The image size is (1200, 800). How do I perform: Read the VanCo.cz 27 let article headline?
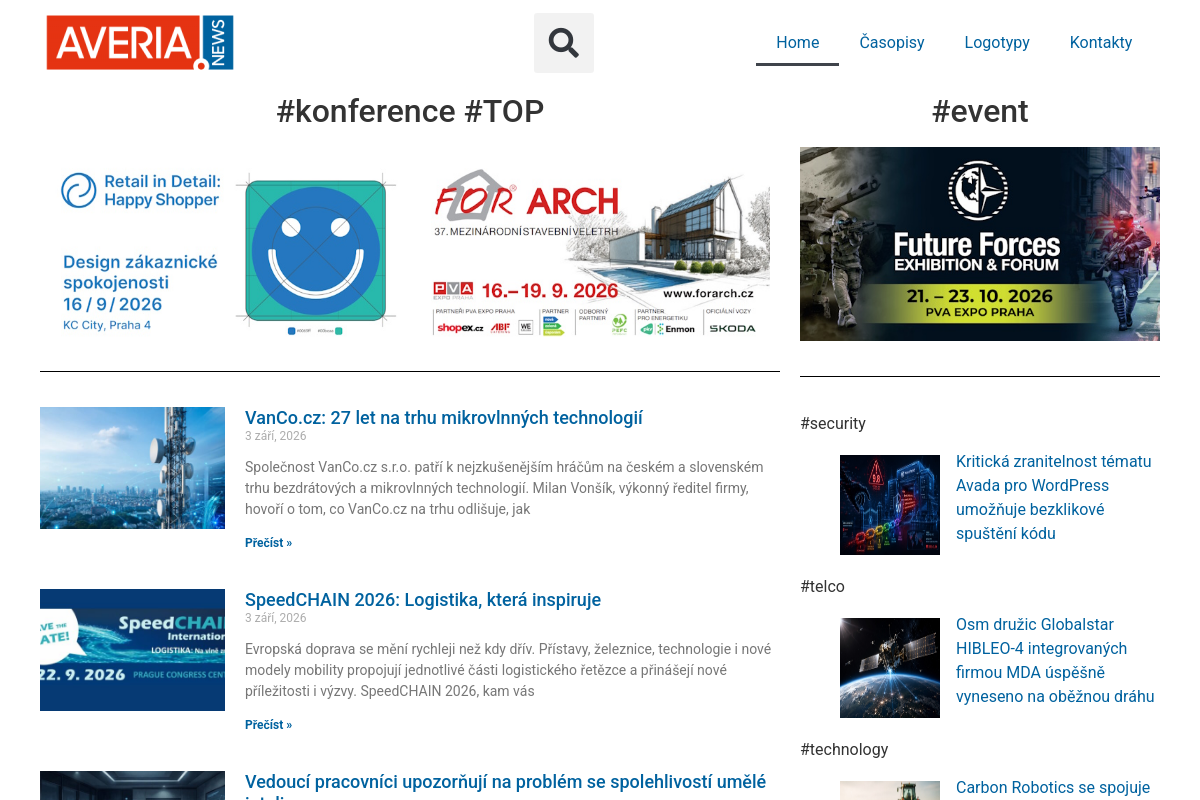444,418
